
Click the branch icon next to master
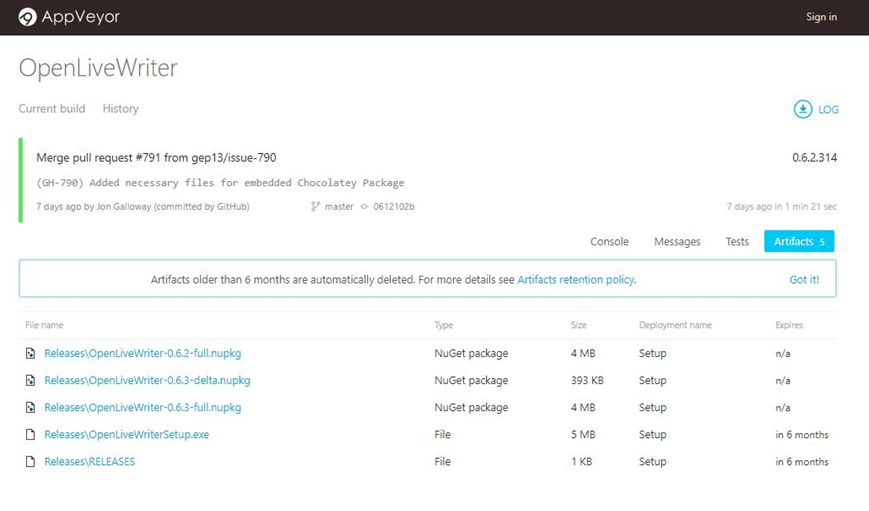click(315, 206)
